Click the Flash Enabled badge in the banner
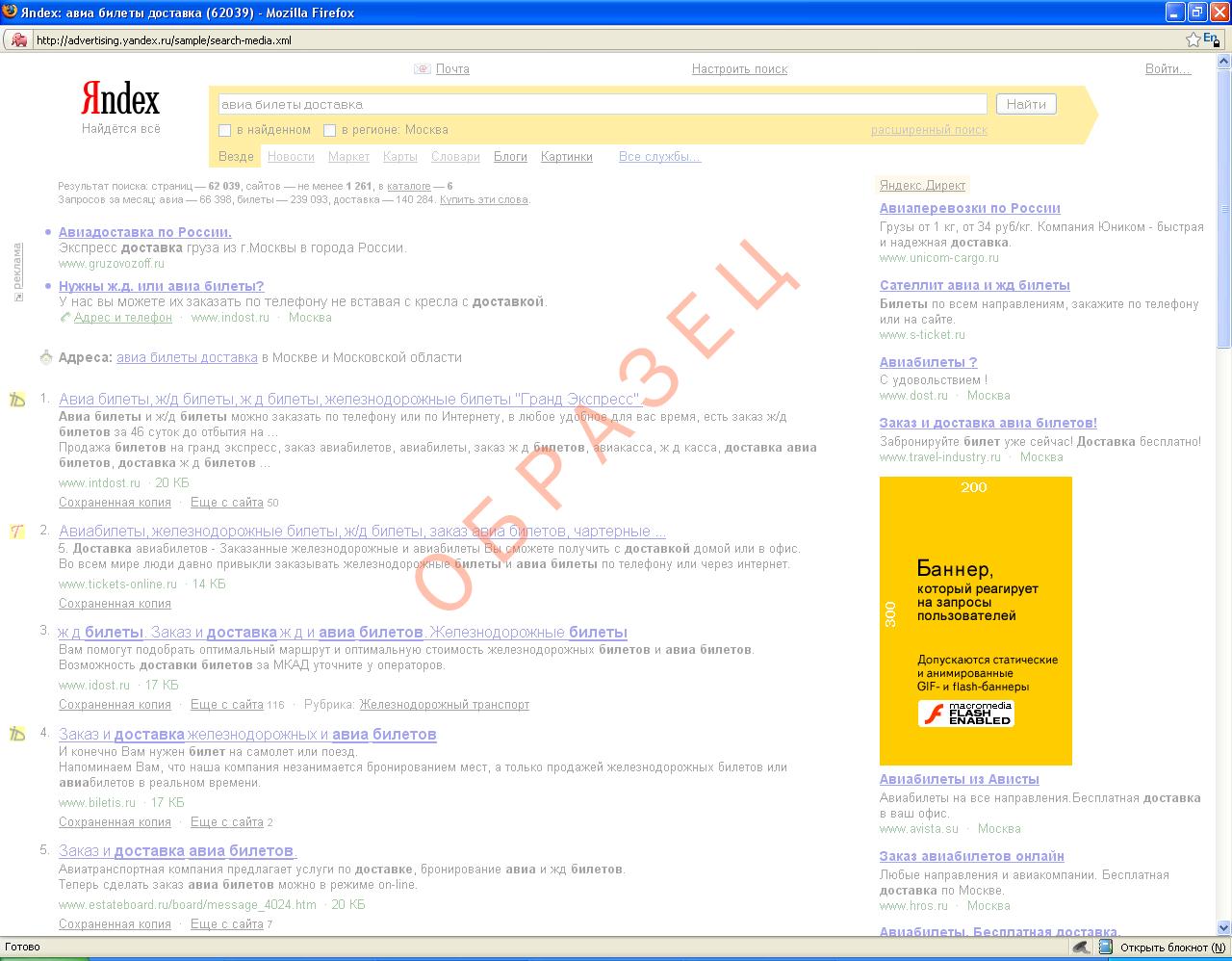 (965, 714)
